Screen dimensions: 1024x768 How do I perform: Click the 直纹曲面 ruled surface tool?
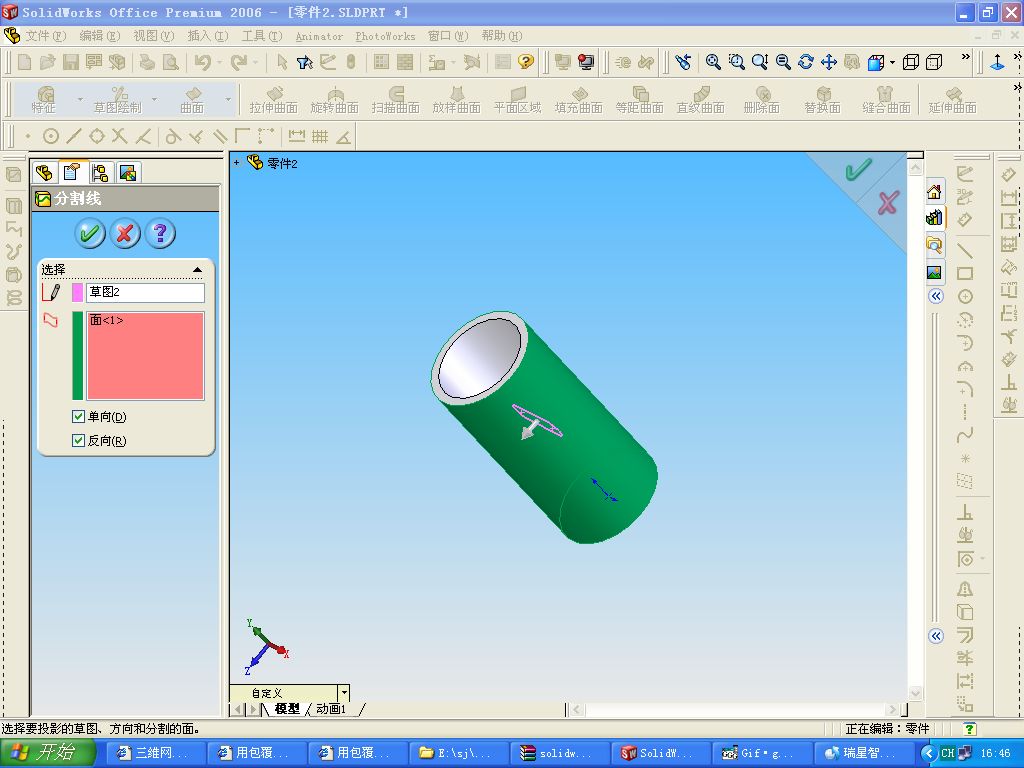[x=701, y=100]
